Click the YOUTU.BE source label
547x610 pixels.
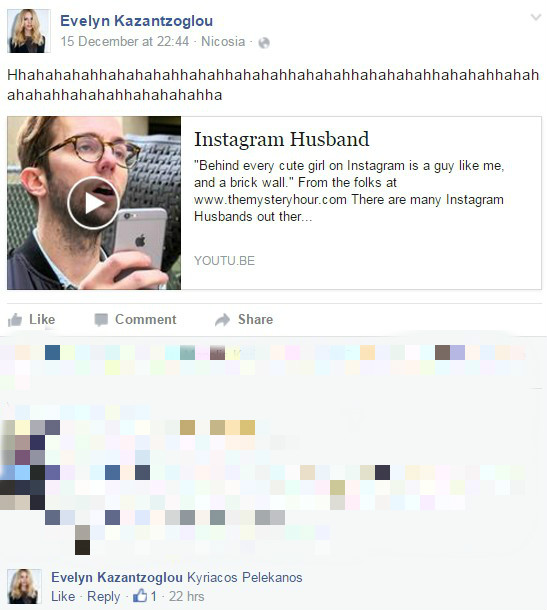(x=224, y=261)
